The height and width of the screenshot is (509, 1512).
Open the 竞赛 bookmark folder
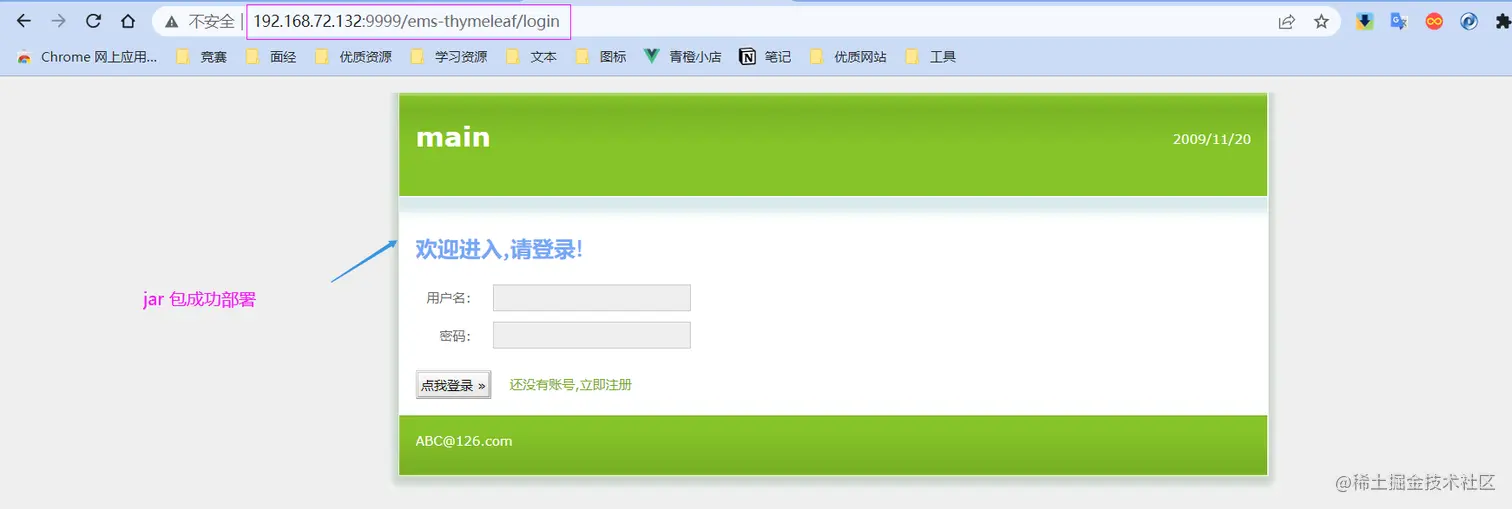[202, 57]
